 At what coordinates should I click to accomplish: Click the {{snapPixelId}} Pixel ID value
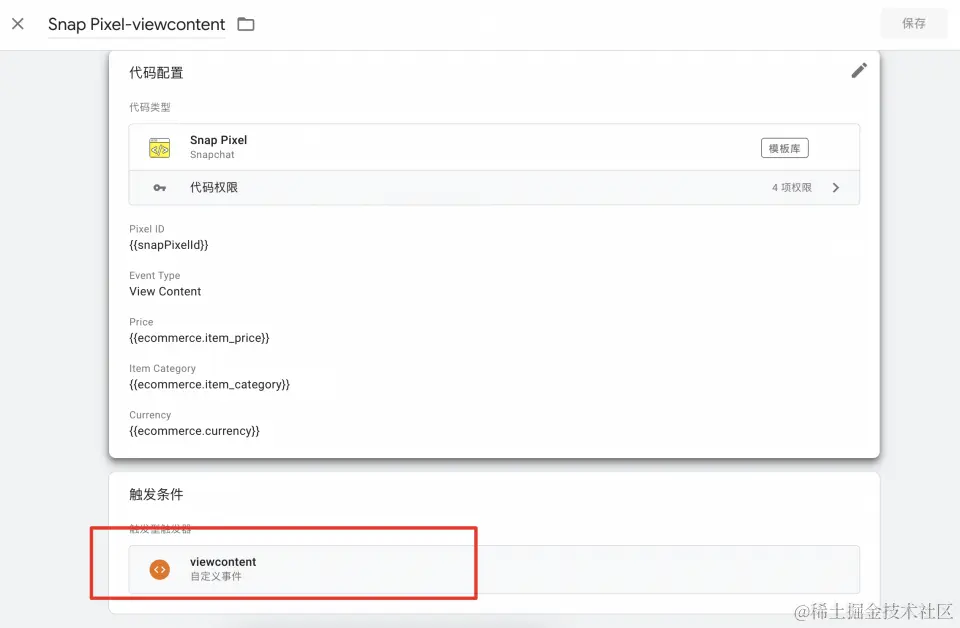(168, 245)
